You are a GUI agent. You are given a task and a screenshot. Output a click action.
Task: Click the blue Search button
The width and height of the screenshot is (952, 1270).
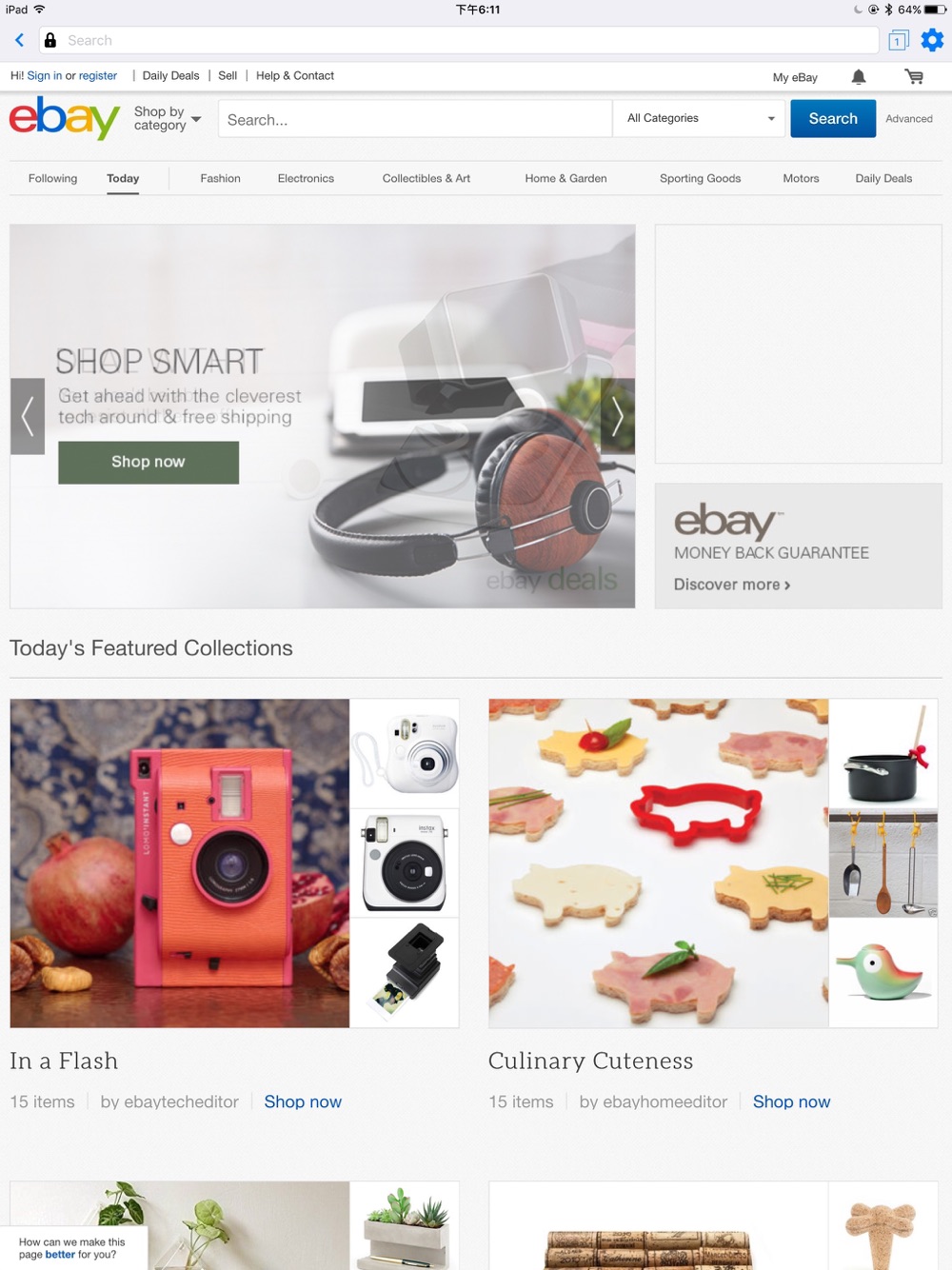point(833,118)
